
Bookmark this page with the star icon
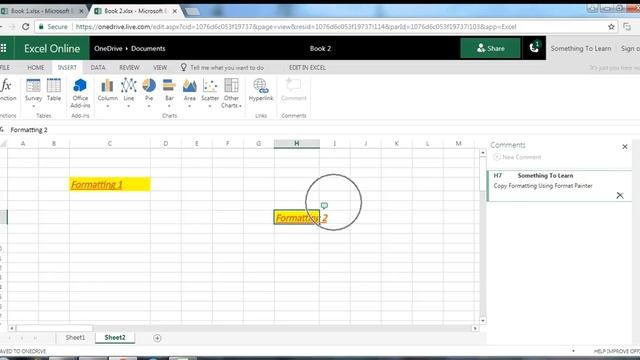[611, 27]
